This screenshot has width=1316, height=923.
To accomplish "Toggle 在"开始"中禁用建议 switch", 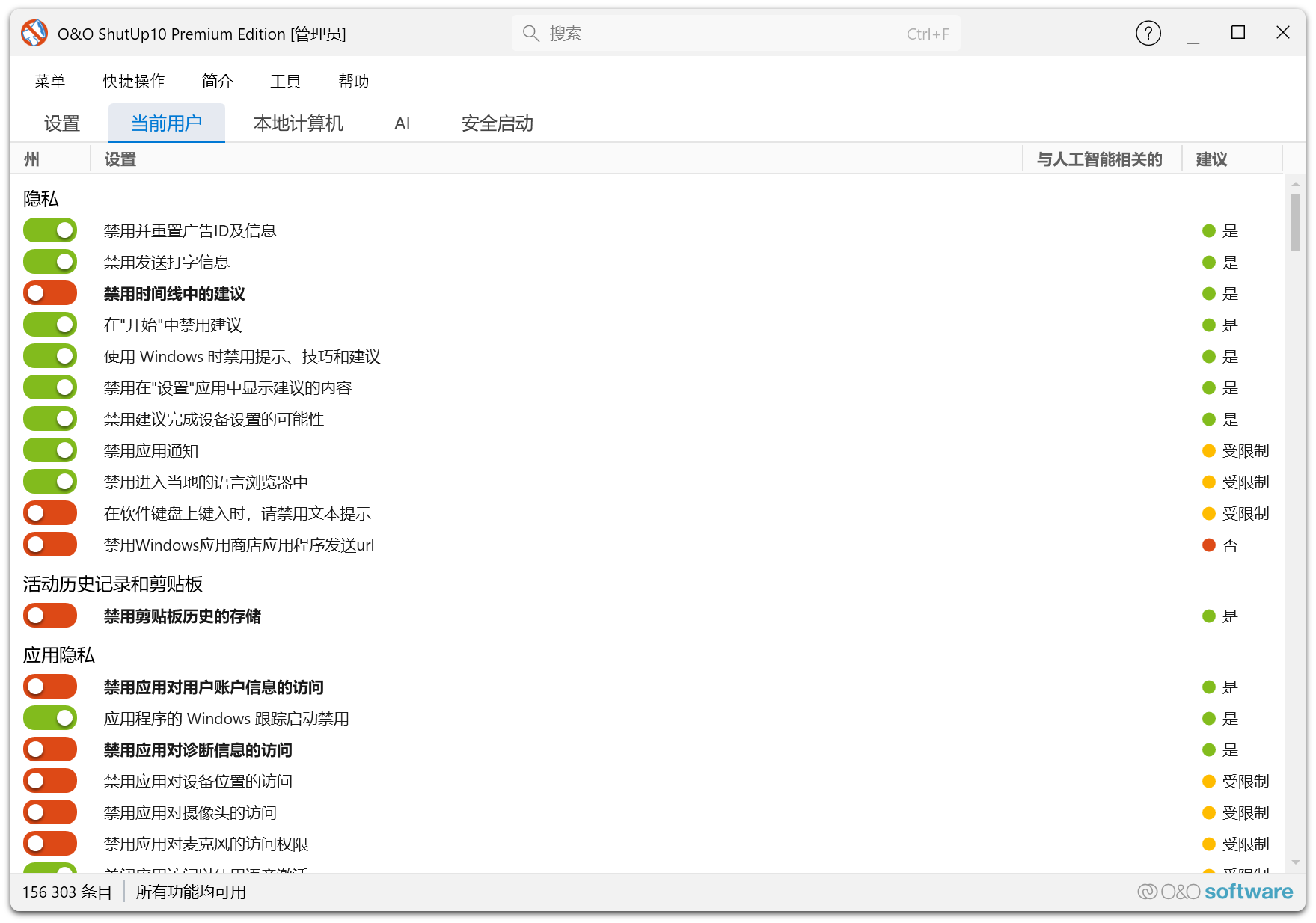I will [x=50, y=325].
